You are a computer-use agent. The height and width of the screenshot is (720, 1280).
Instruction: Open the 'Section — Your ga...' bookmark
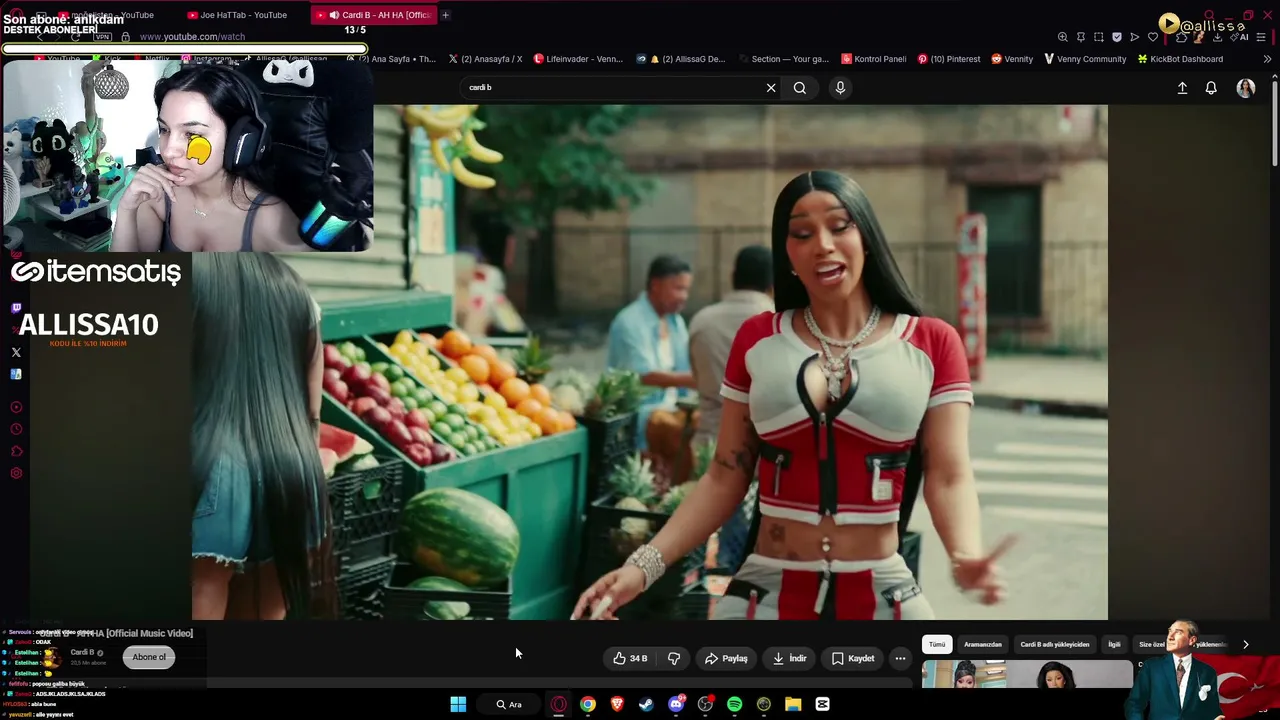pyautogui.click(x=784, y=59)
